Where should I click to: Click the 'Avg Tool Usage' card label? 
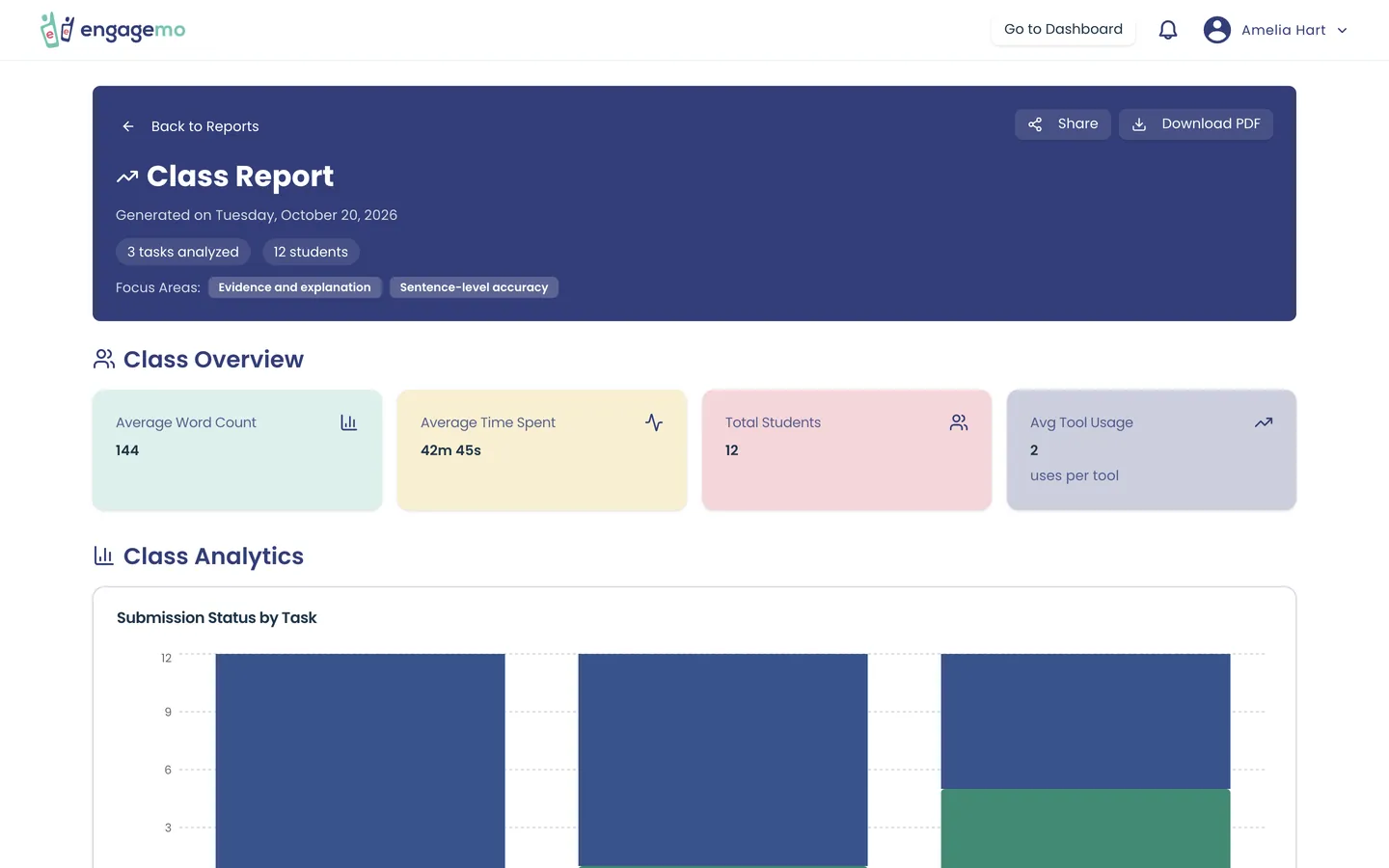click(1081, 422)
